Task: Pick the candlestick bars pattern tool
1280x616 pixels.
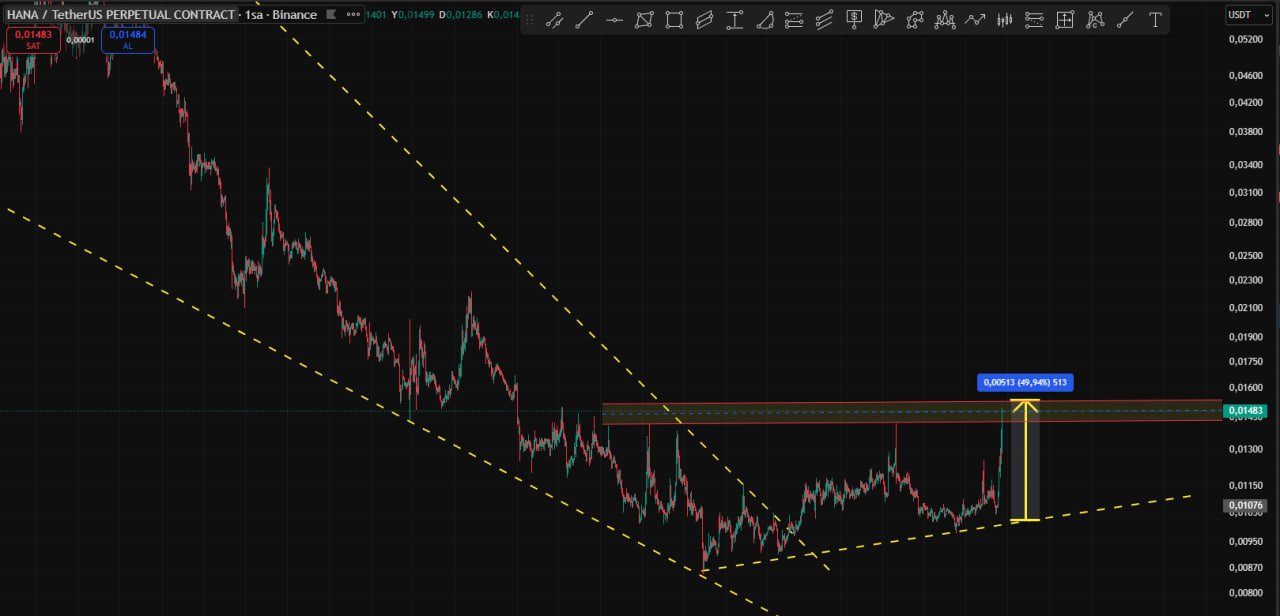Action: pyautogui.click(x=1005, y=20)
